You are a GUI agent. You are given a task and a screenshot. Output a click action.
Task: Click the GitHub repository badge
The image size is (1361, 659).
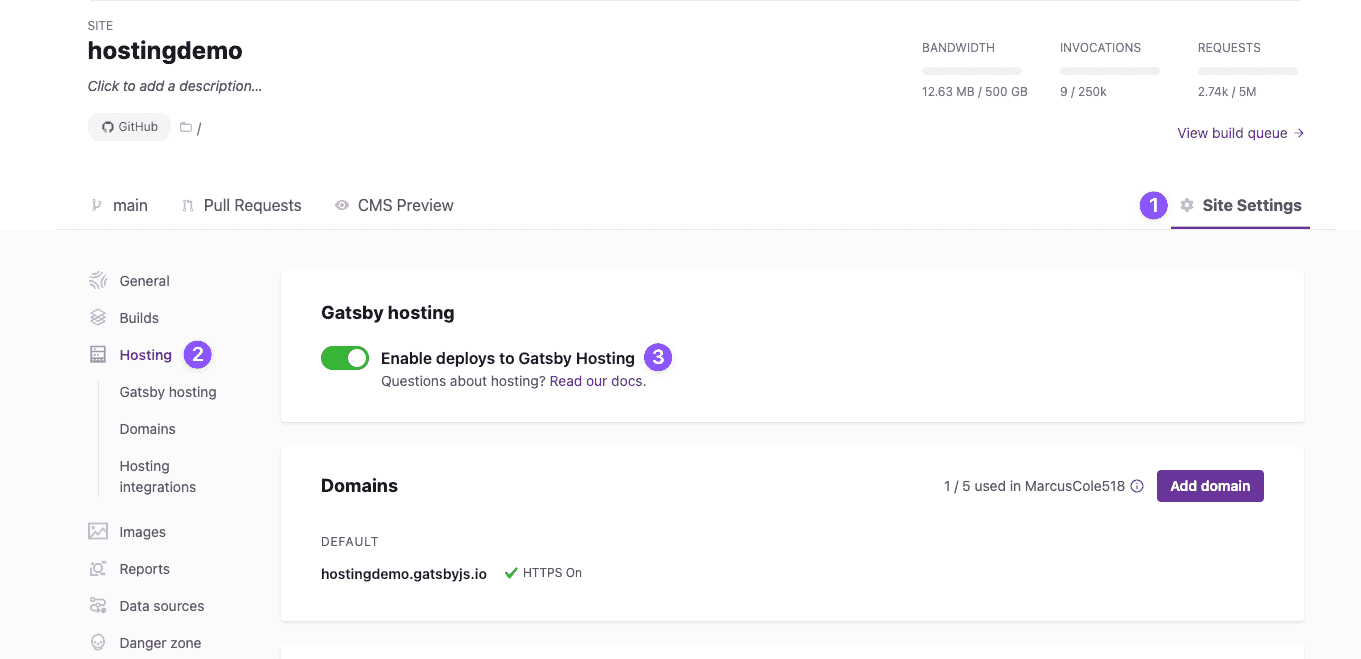click(x=129, y=127)
